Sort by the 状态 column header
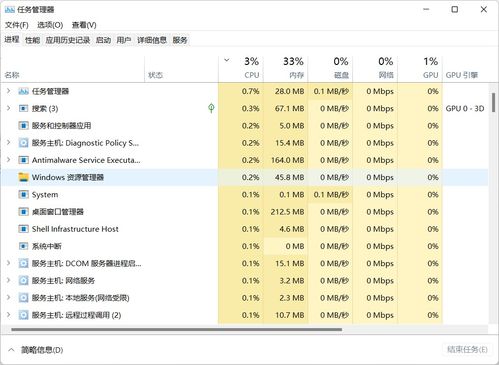Screen dimensions: 499x365 click(182, 68)
